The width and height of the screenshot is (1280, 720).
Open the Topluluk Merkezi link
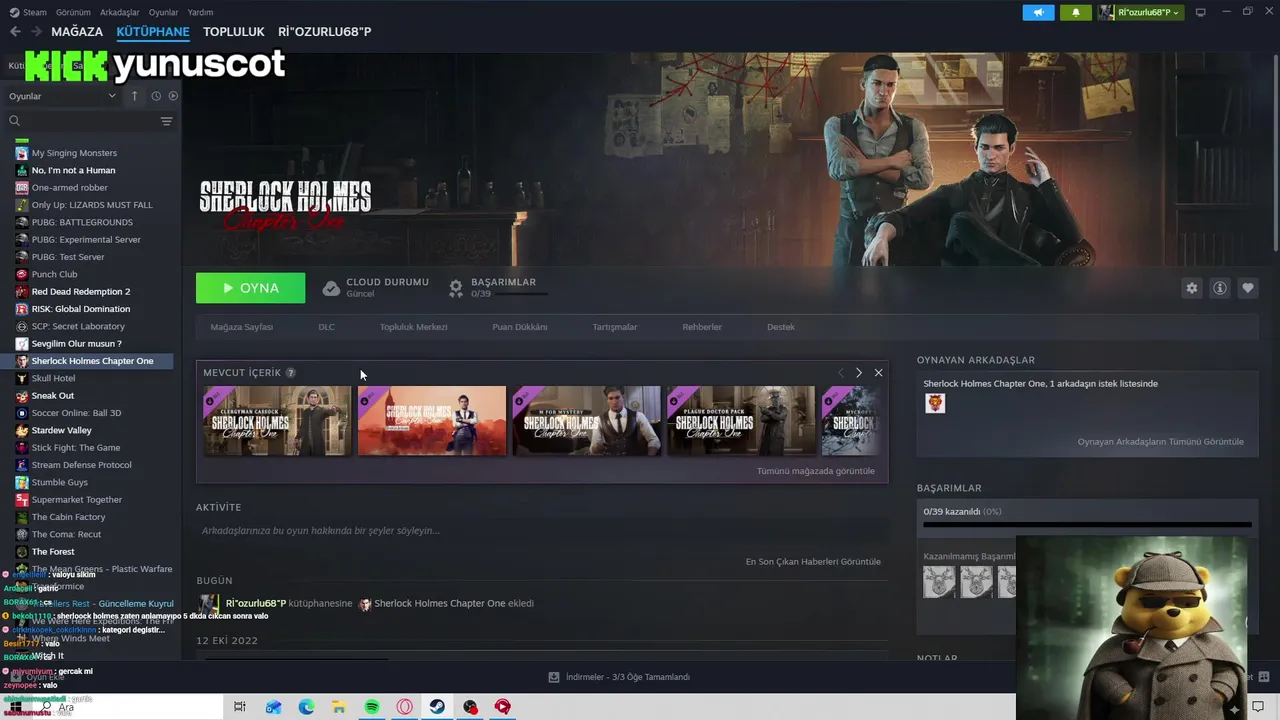[x=413, y=327]
